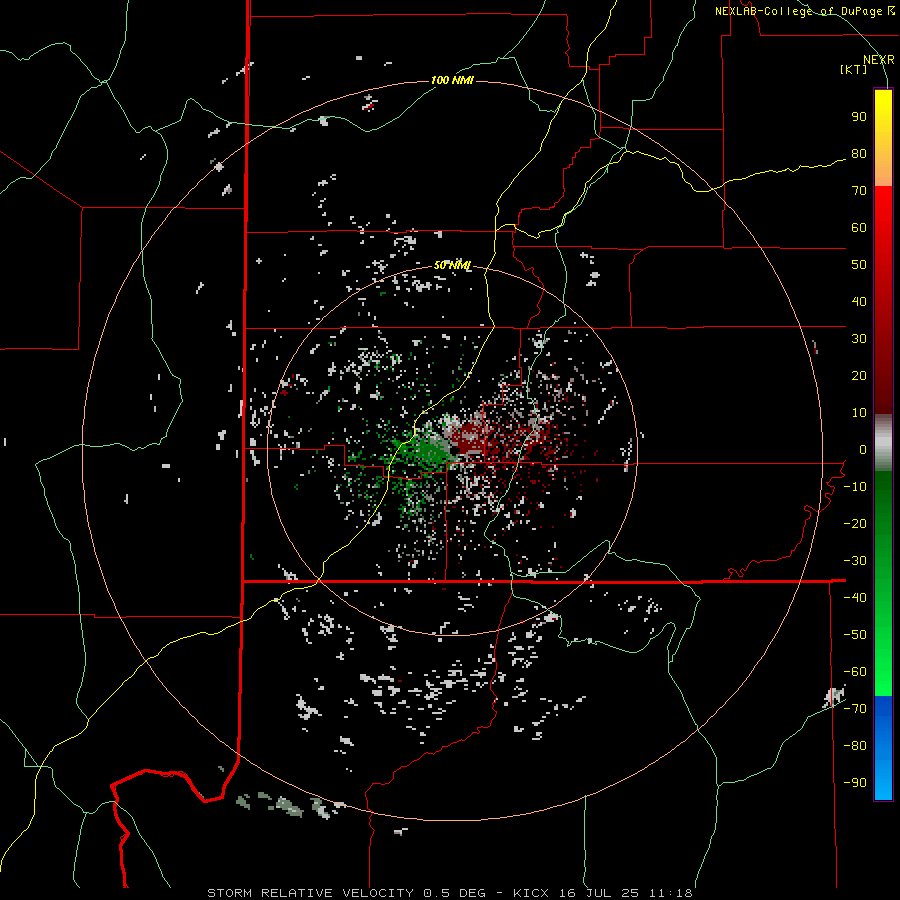
Task: Click the gray zero-velocity segment of the color bar
Action: pyautogui.click(x=883, y=443)
